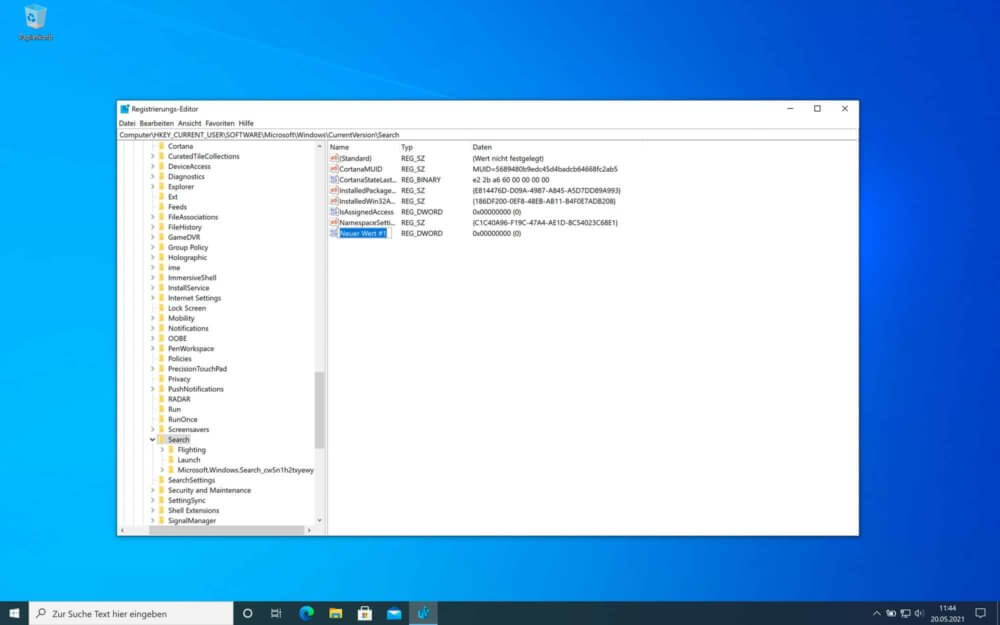This screenshot has width=1000, height=625.
Task: Click the IsAssignedAccess DWORD icon
Action: pyautogui.click(x=334, y=212)
